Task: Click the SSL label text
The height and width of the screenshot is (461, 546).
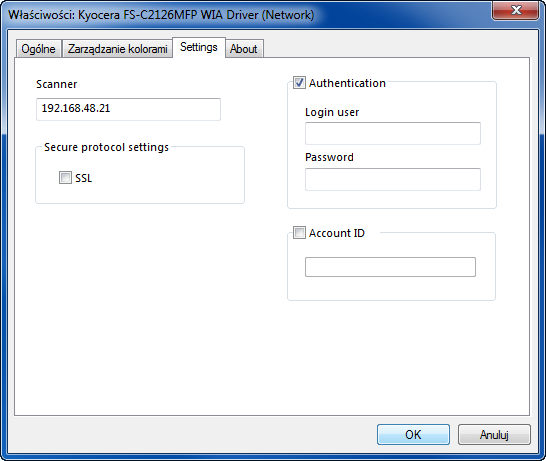Action: 84,178
